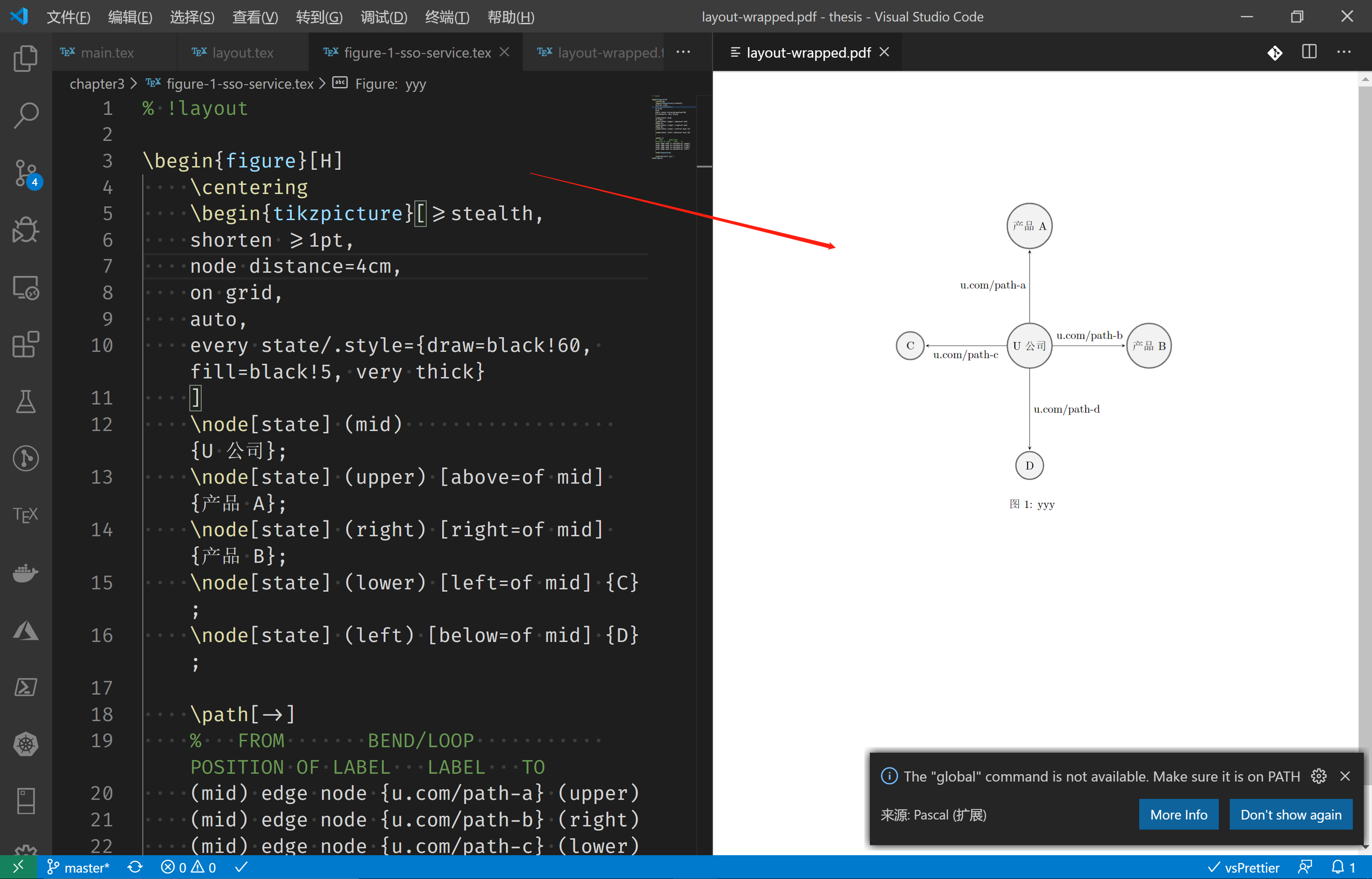Click the master* branch indicator
Screen dimensions: 1372x879
78,868
